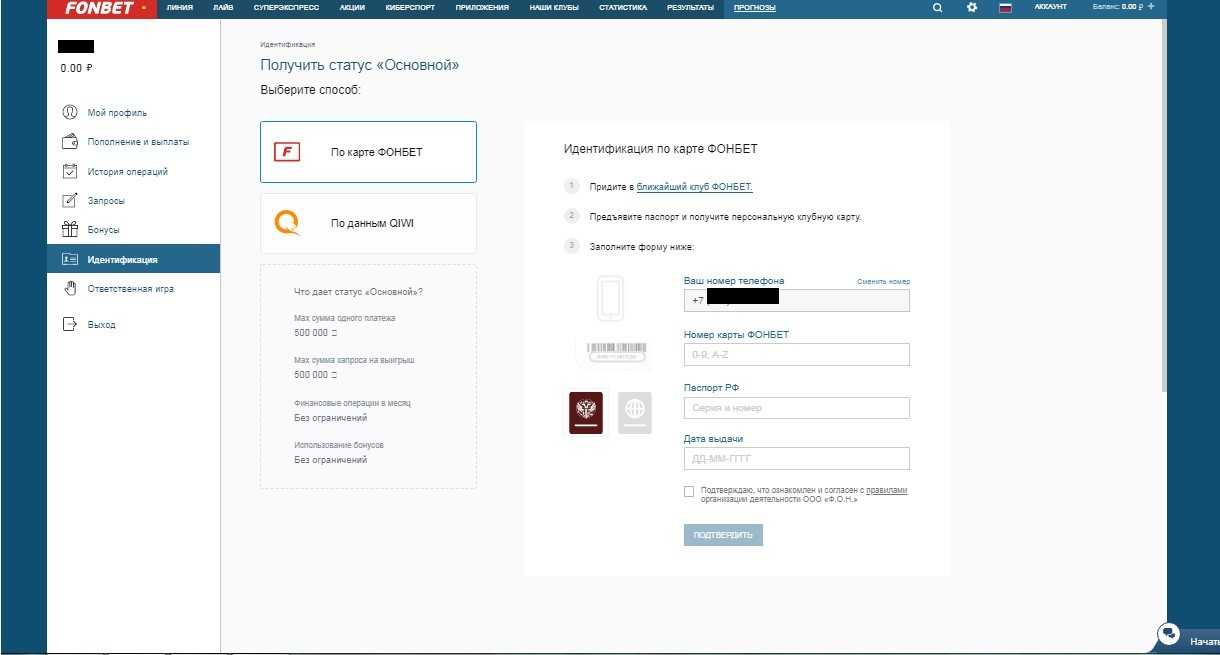Open the ЛИНИЯ menu
Viewport: 1220px width, 655px height.
pyautogui.click(x=180, y=7)
